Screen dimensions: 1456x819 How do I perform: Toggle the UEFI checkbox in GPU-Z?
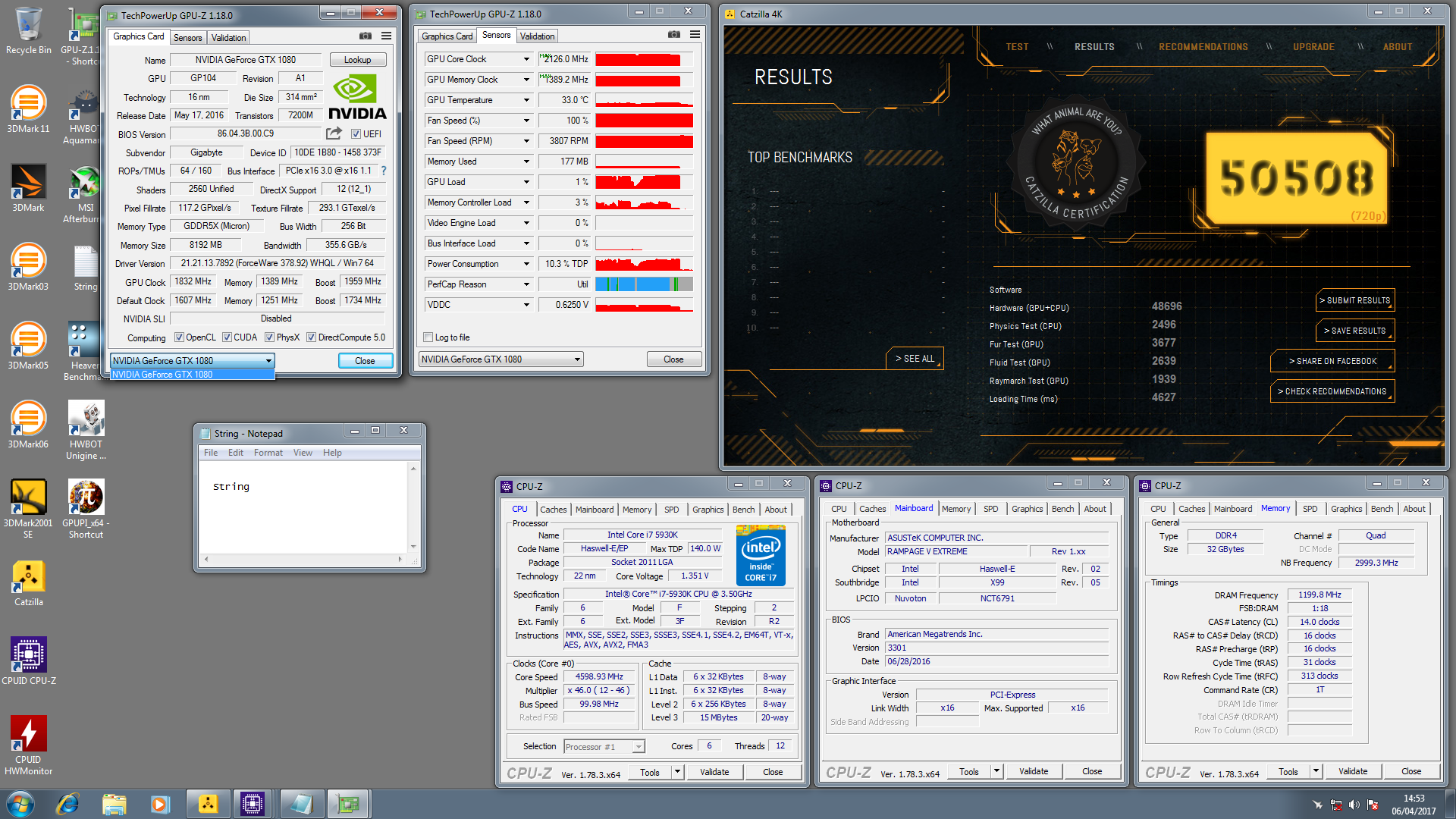[x=356, y=134]
